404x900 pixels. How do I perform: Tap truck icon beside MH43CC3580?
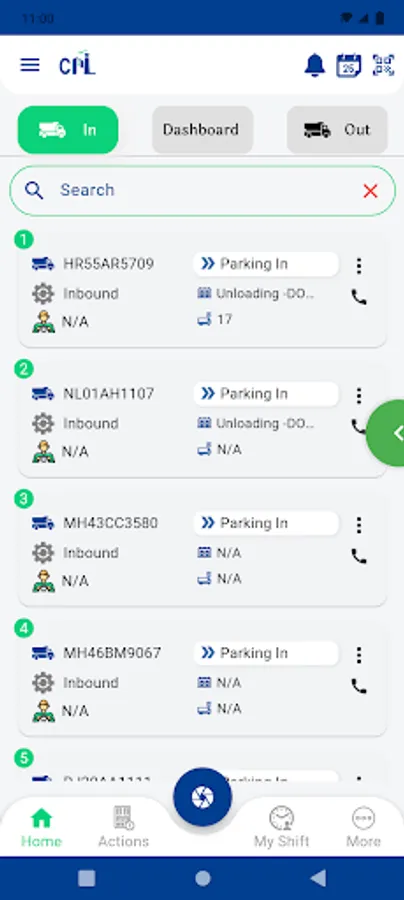[43, 523]
